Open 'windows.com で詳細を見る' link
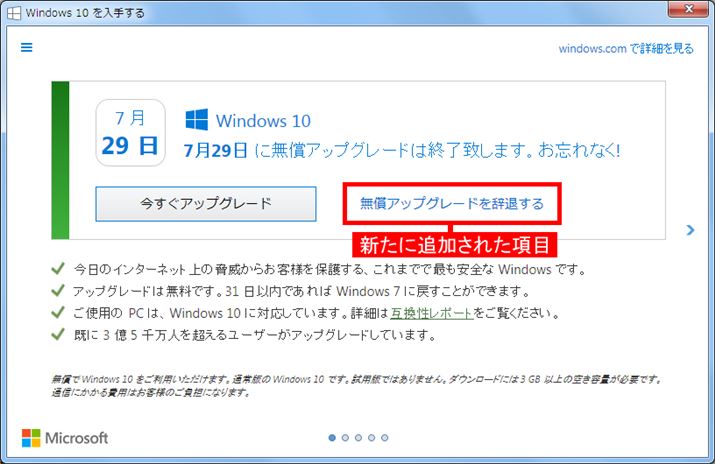 click(x=626, y=48)
